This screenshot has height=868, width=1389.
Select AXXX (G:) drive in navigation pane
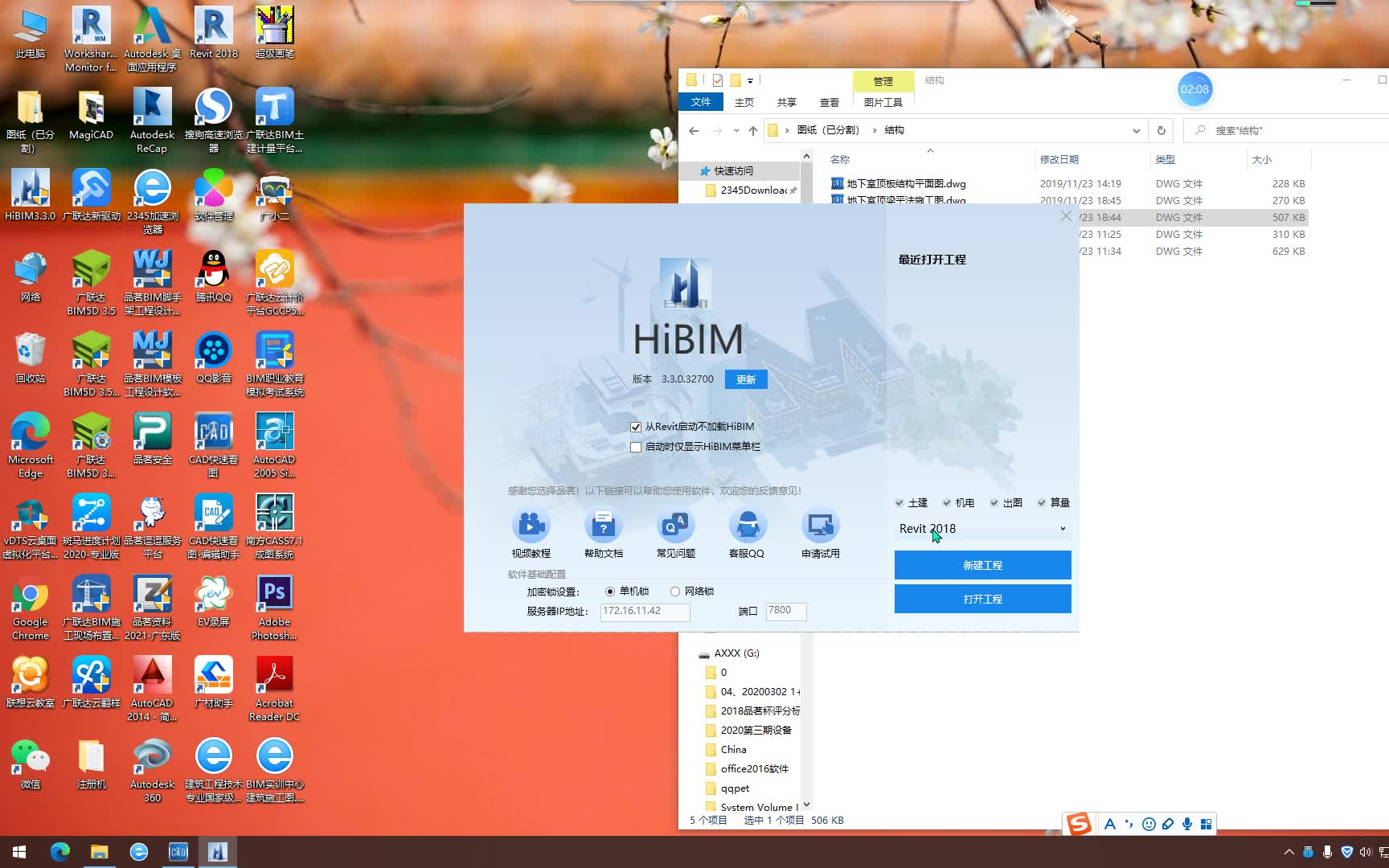click(x=736, y=653)
